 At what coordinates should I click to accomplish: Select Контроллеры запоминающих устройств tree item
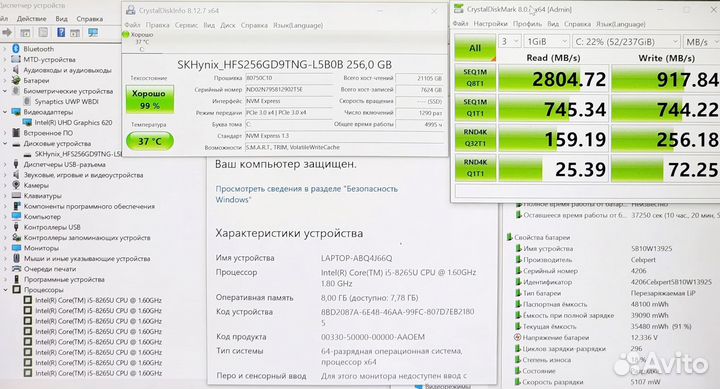coord(87,237)
